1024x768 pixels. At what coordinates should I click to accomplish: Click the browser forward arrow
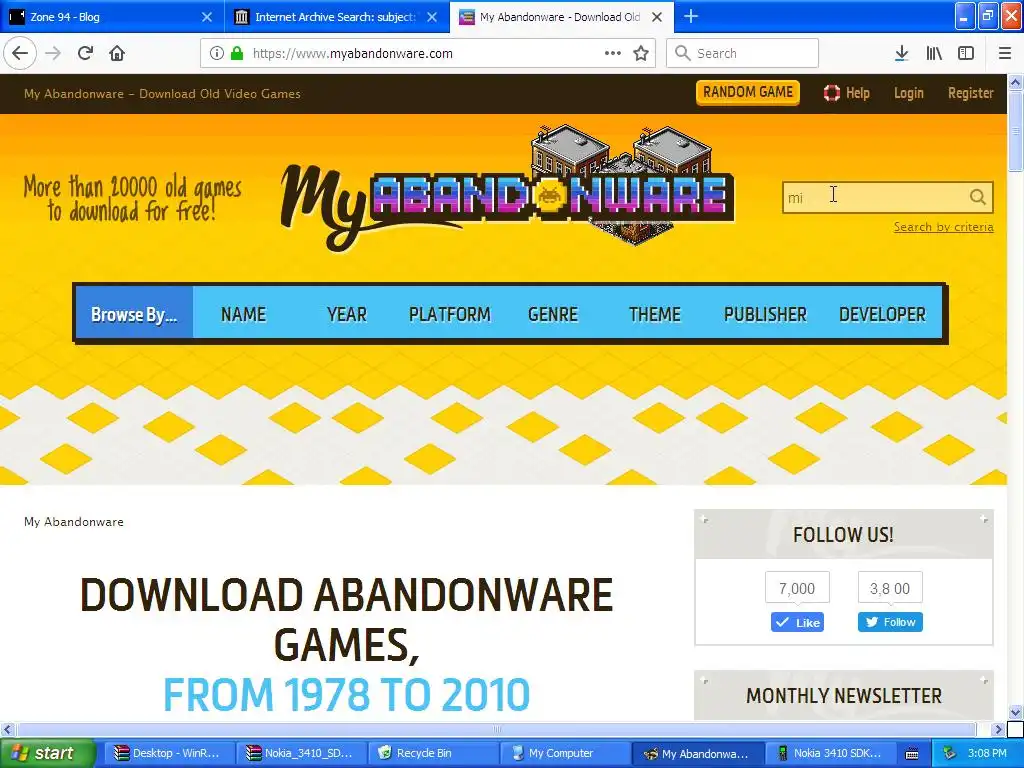coord(54,53)
